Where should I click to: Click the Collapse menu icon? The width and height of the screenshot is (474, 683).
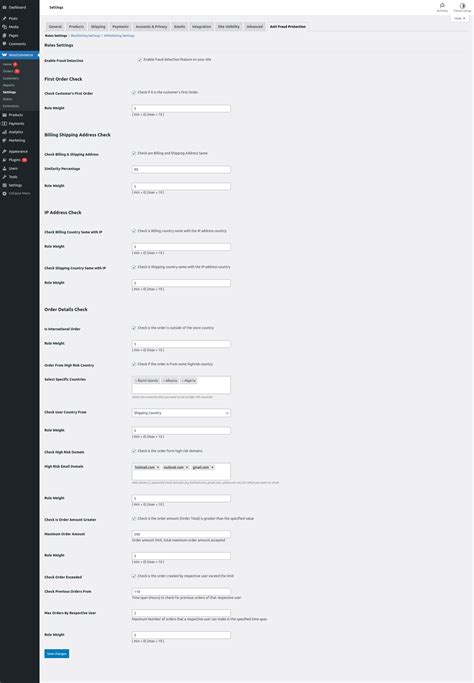4,193
